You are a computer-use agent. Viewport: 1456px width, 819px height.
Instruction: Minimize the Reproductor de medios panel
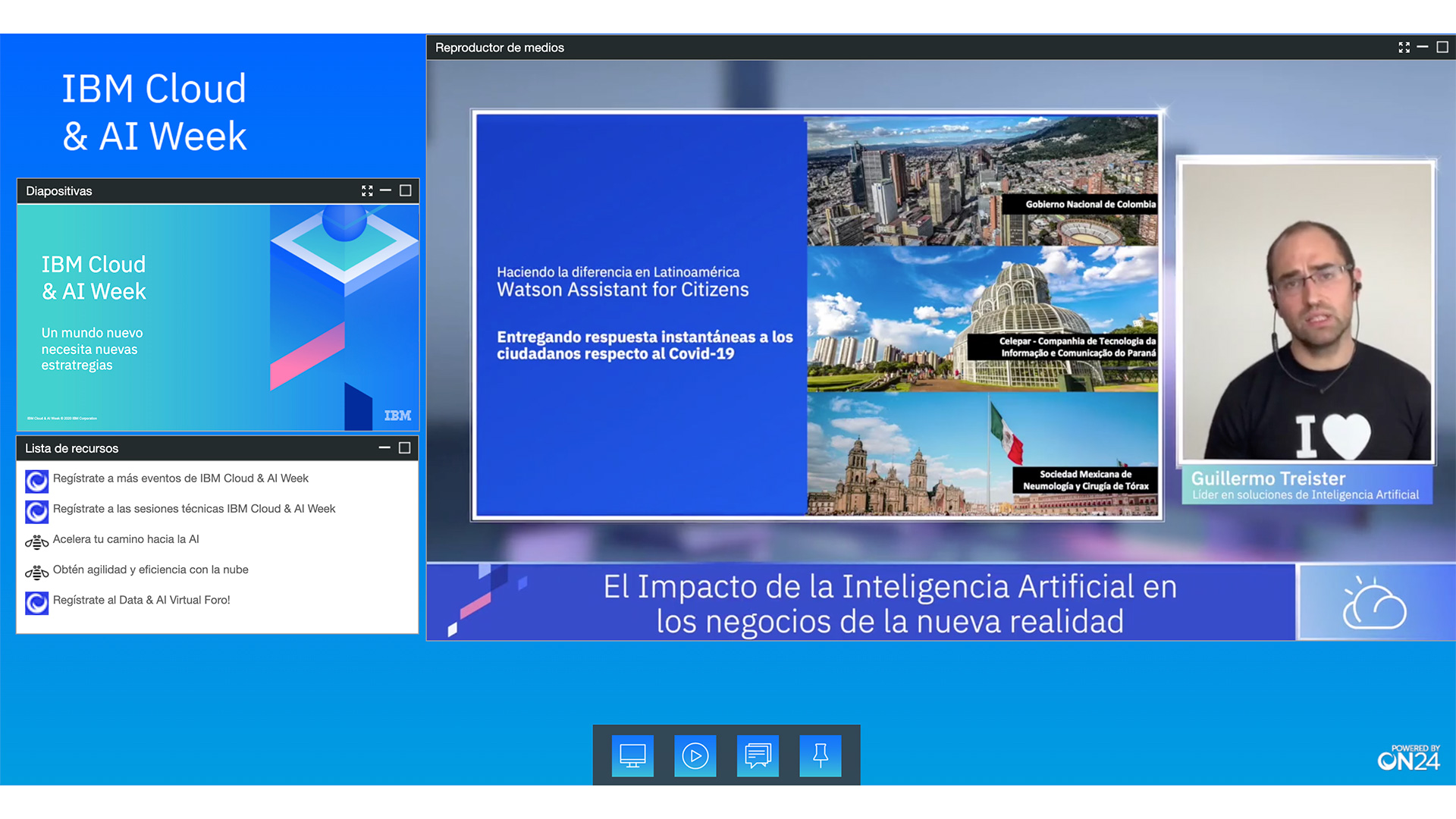pyautogui.click(x=1423, y=48)
